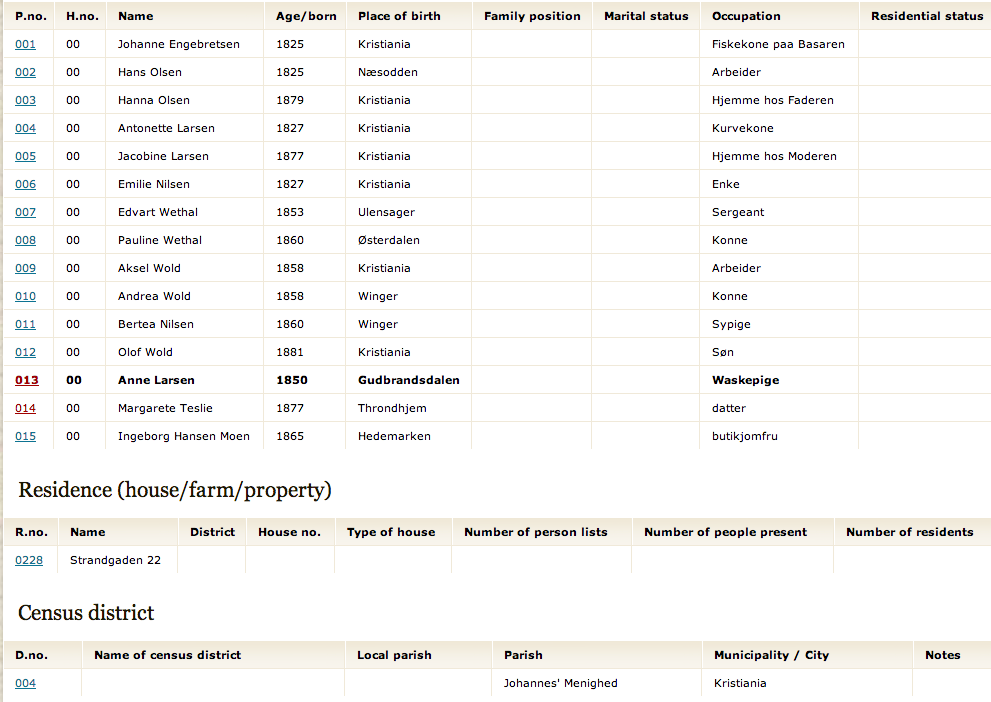Open person record 002
This screenshot has width=991, height=702.
click(x=25, y=72)
